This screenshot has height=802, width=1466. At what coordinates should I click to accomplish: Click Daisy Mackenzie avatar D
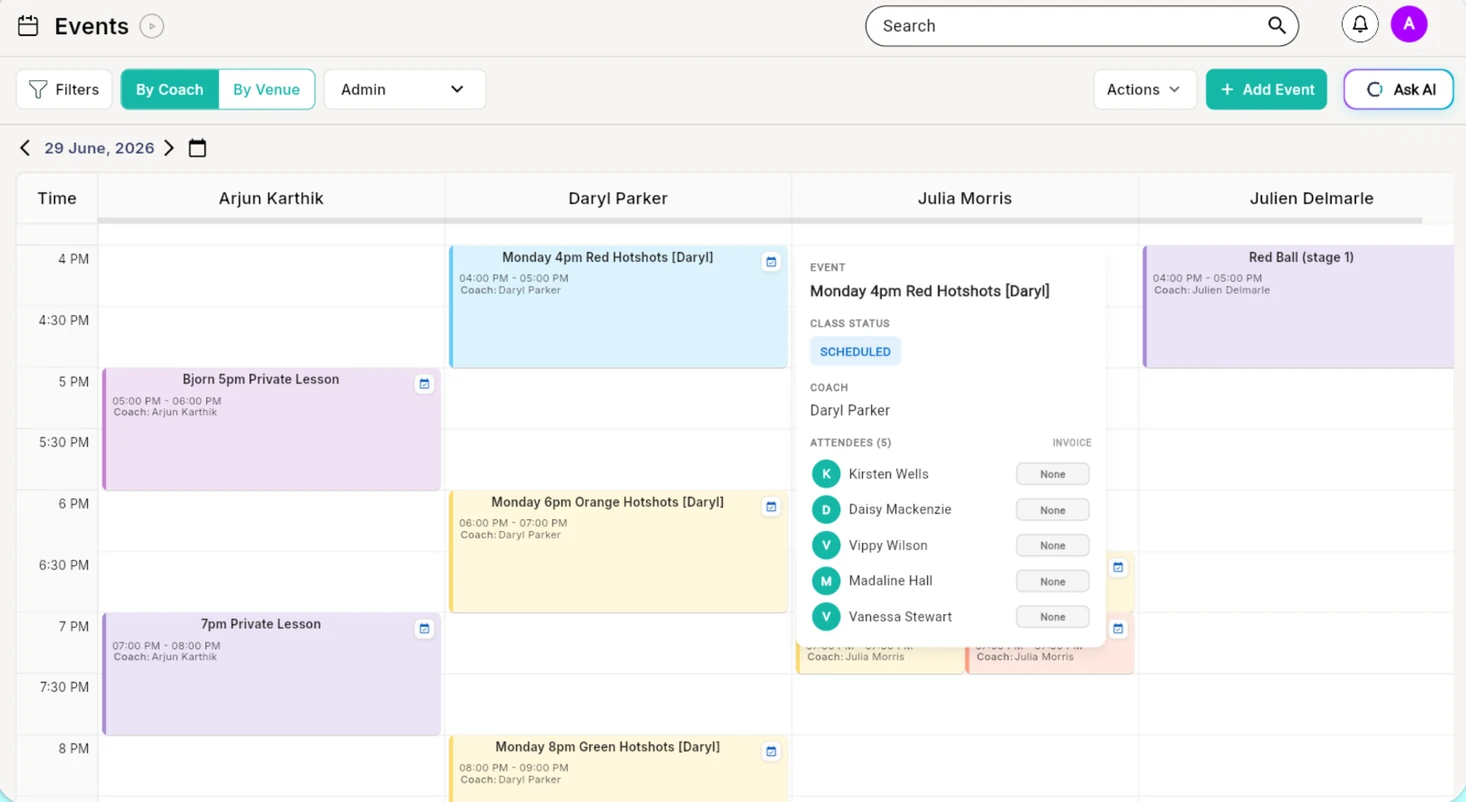point(826,510)
